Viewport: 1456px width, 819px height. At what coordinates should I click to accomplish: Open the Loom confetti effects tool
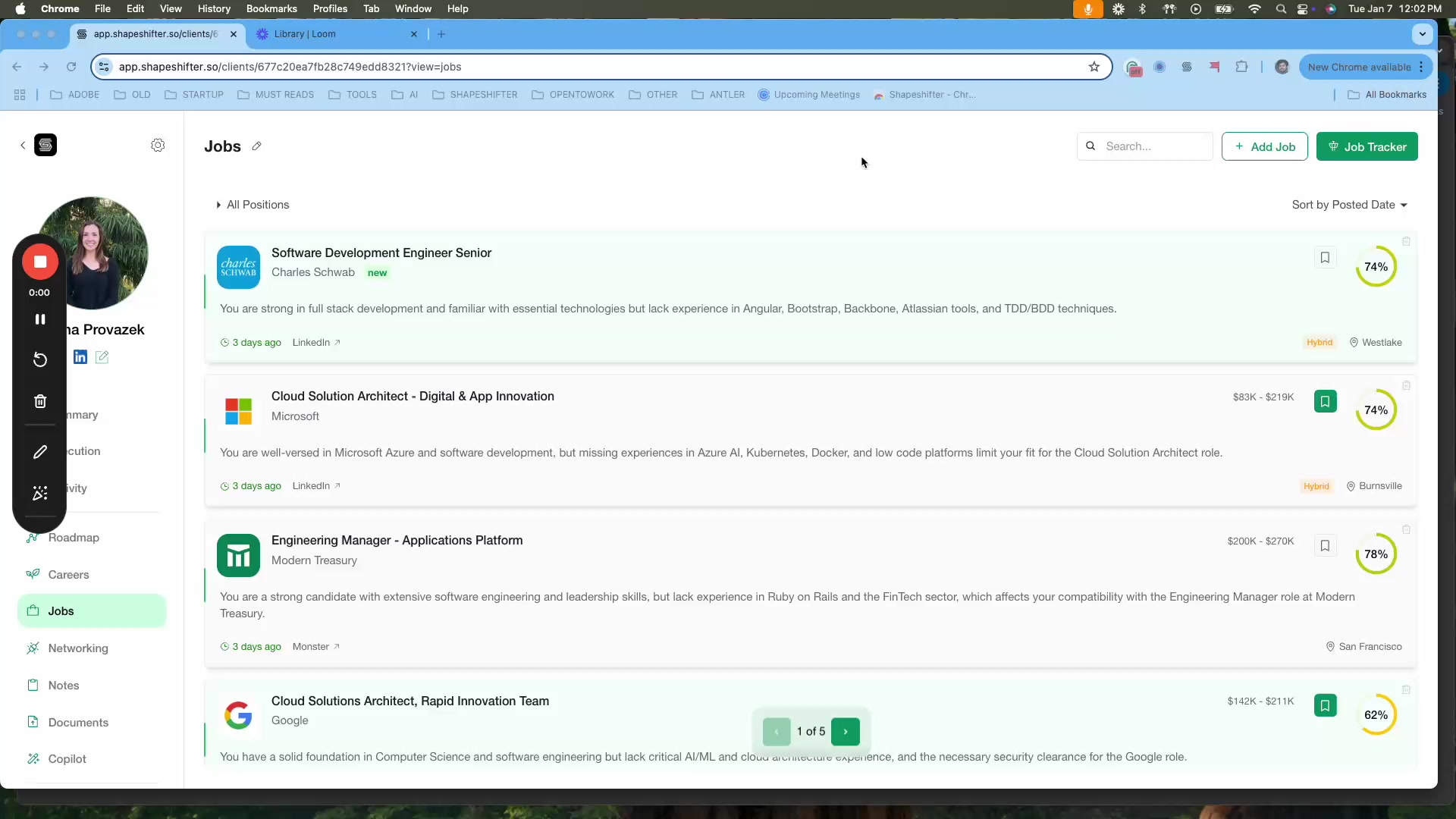pos(39,493)
